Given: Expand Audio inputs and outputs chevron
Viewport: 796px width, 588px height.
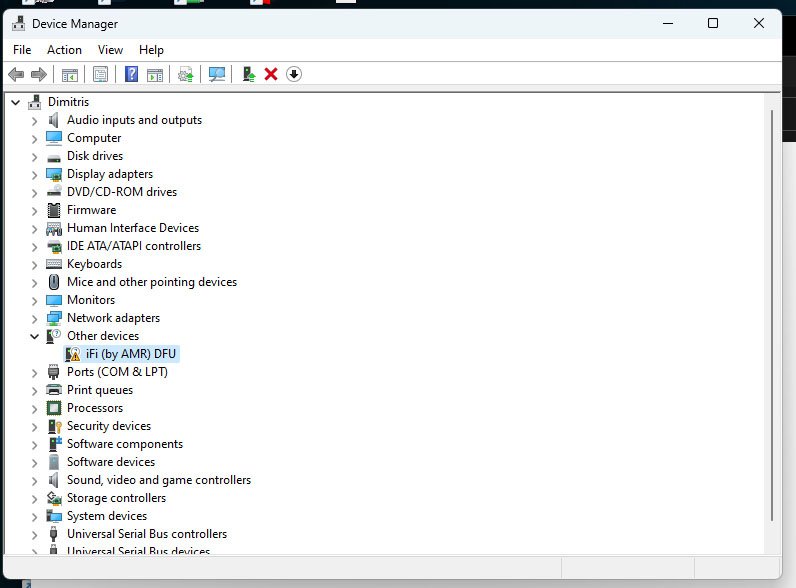Looking at the screenshot, I should [x=35, y=121].
